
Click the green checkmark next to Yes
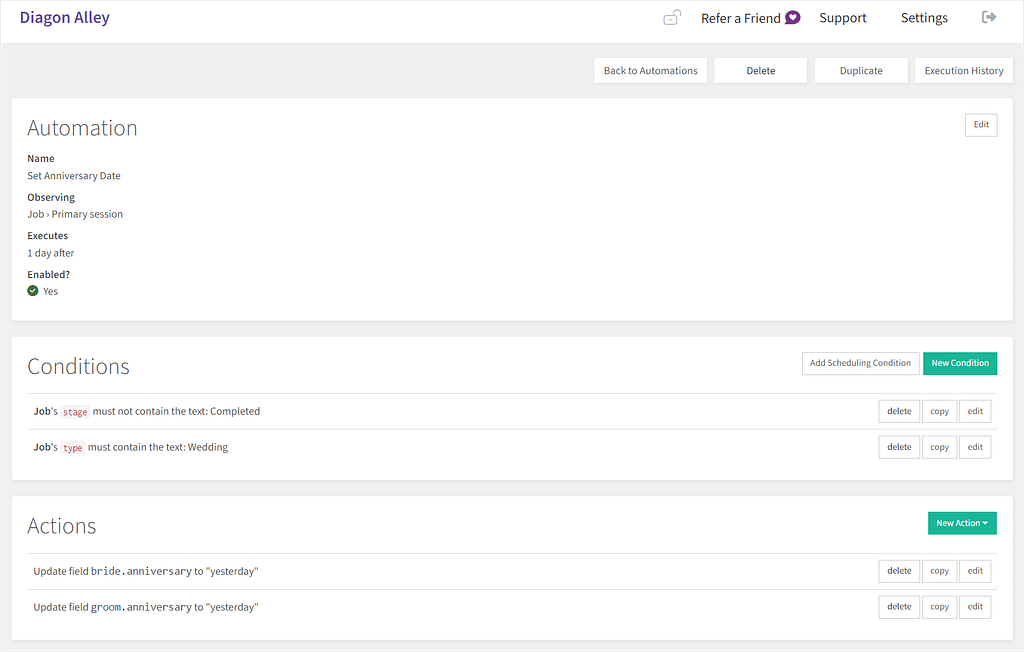pos(31,291)
